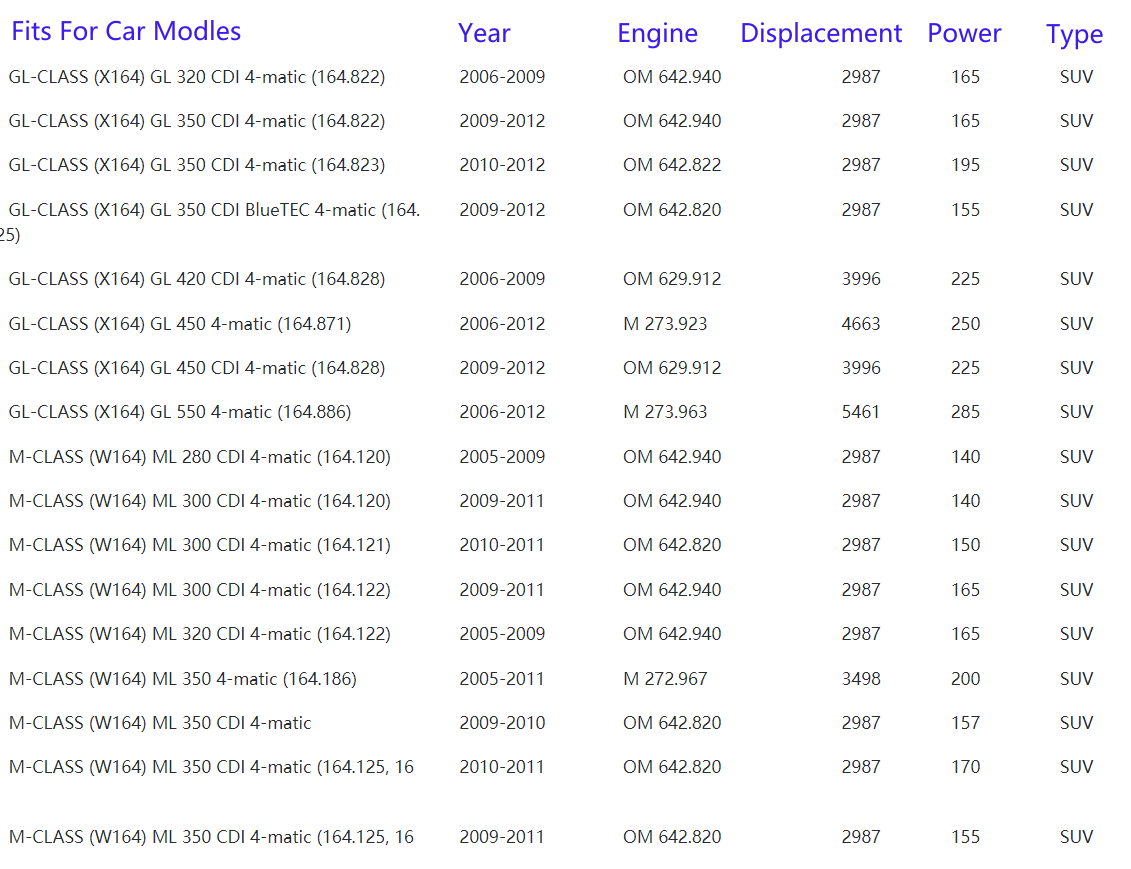This screenshot has height=869, width=1131.
Task: Click engine code OM 642.822
Action: pos(671,165)
